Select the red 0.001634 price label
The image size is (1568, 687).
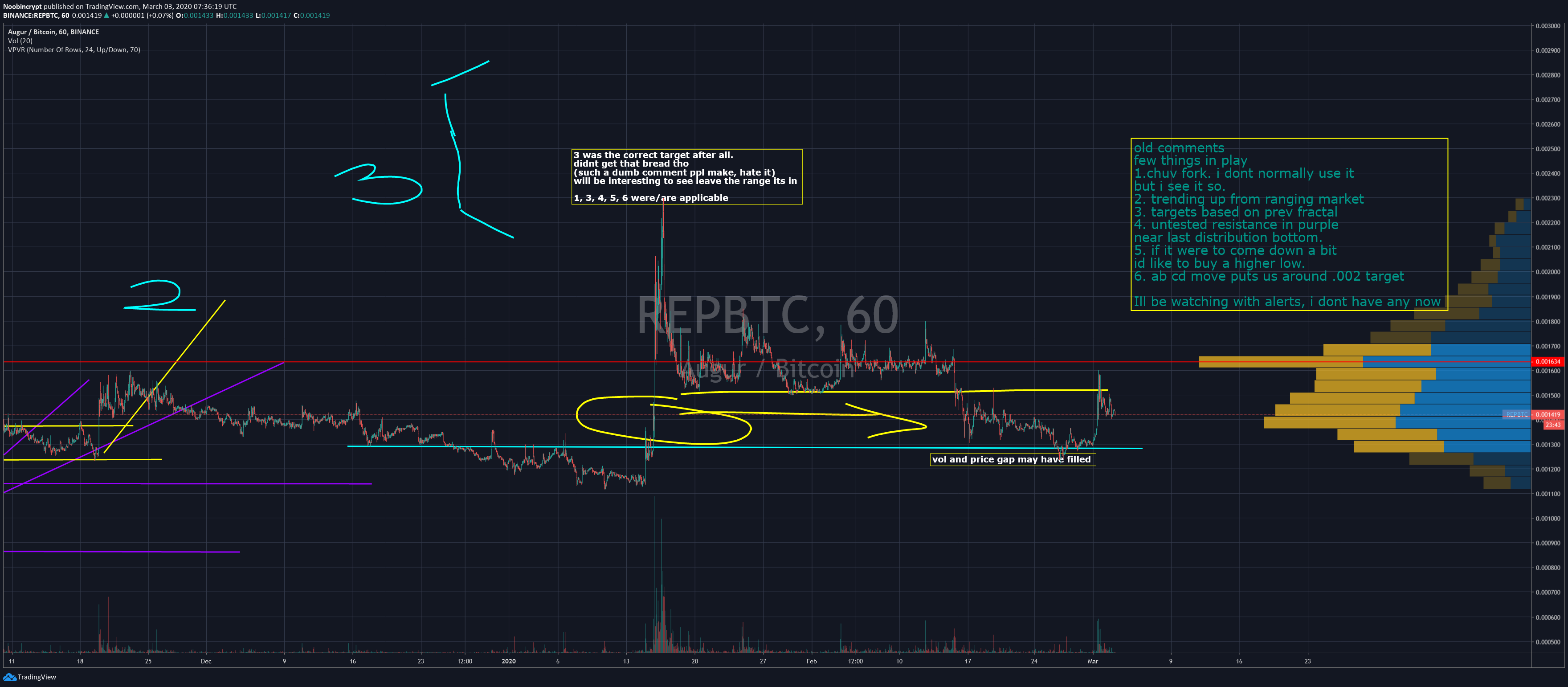click(x=1548, y=362)
